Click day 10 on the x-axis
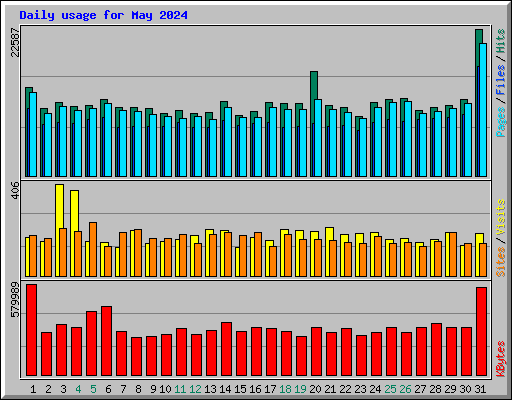 pos(165,389)
